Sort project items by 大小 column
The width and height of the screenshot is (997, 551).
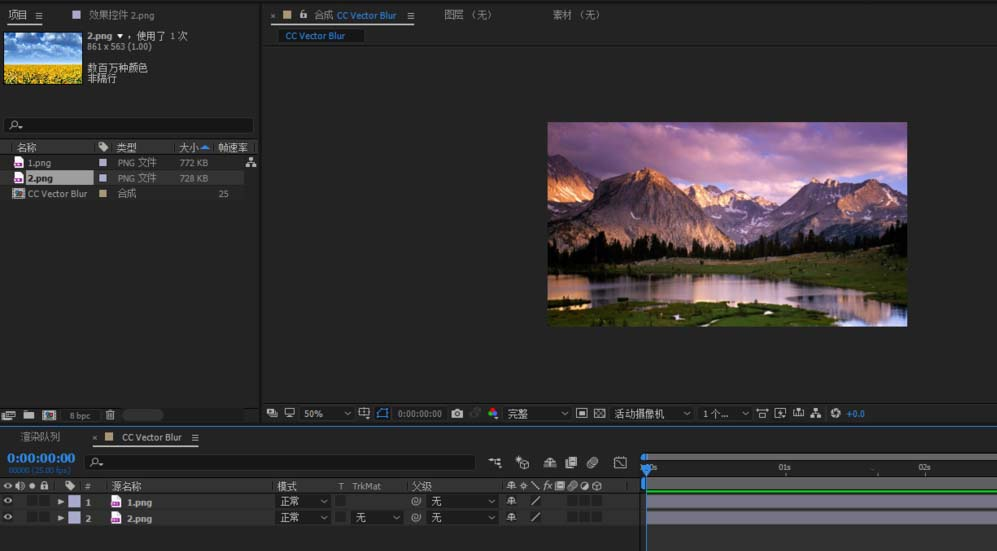pos(194,147)
